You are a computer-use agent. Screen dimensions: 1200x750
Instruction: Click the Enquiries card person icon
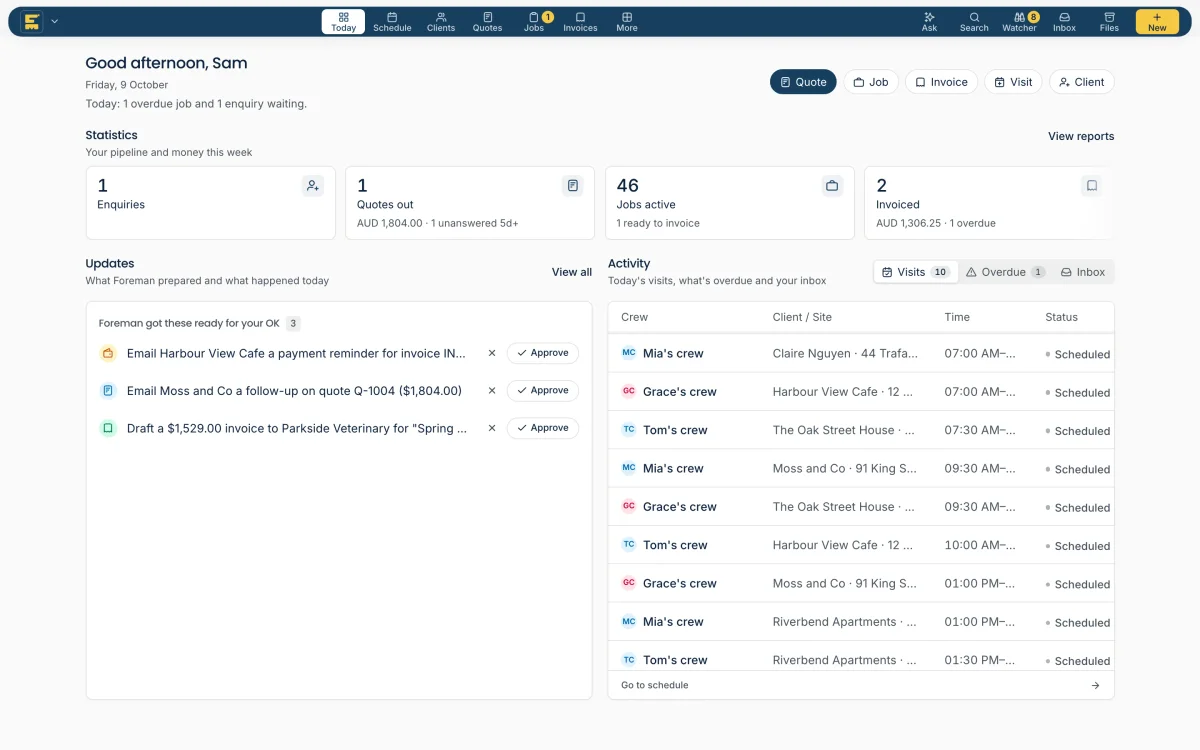(313, 185)
